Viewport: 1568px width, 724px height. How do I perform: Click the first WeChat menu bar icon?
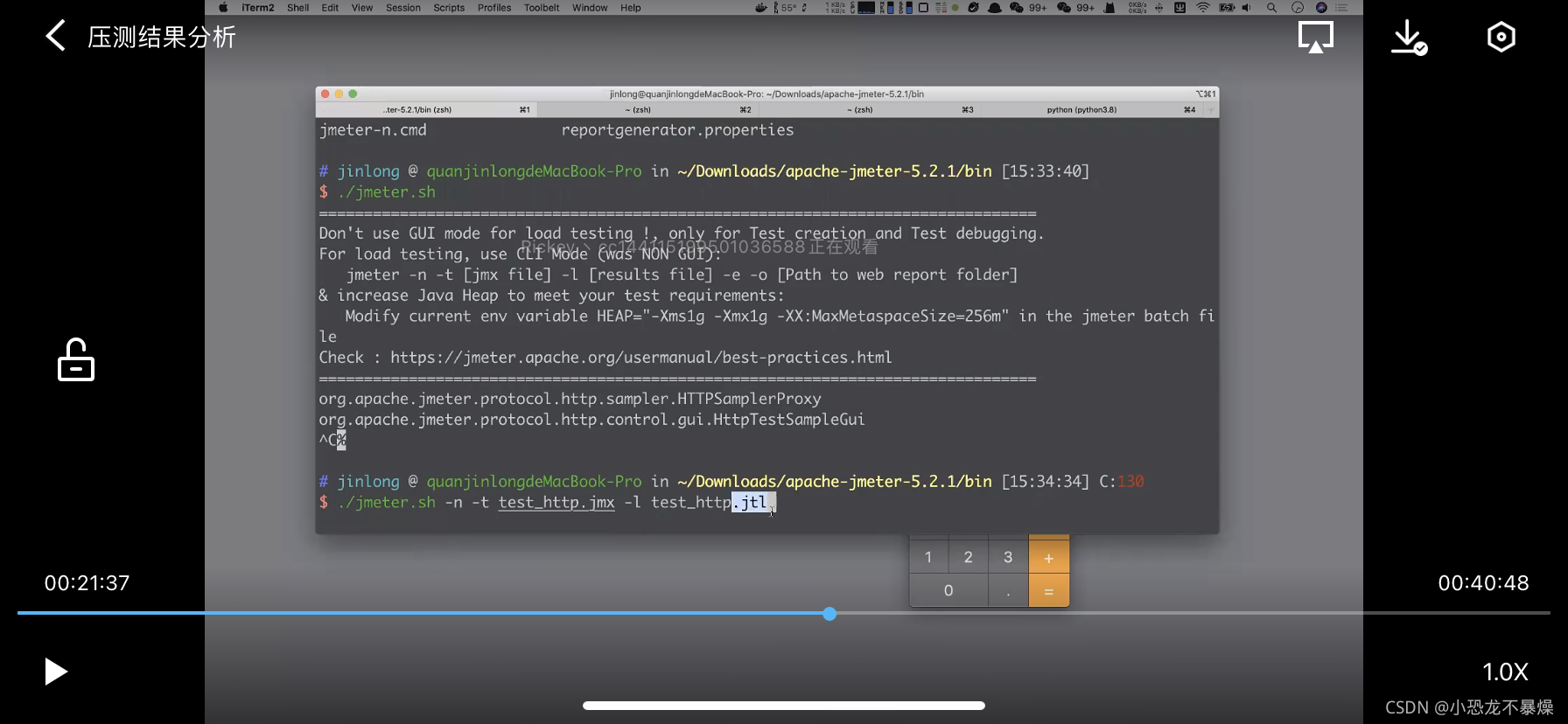point(1016,8)
